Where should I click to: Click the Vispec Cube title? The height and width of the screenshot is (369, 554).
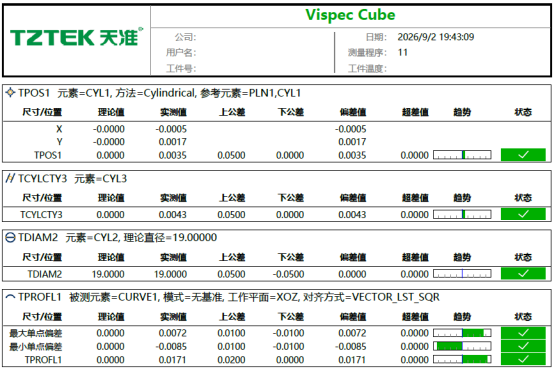(350, 15)
